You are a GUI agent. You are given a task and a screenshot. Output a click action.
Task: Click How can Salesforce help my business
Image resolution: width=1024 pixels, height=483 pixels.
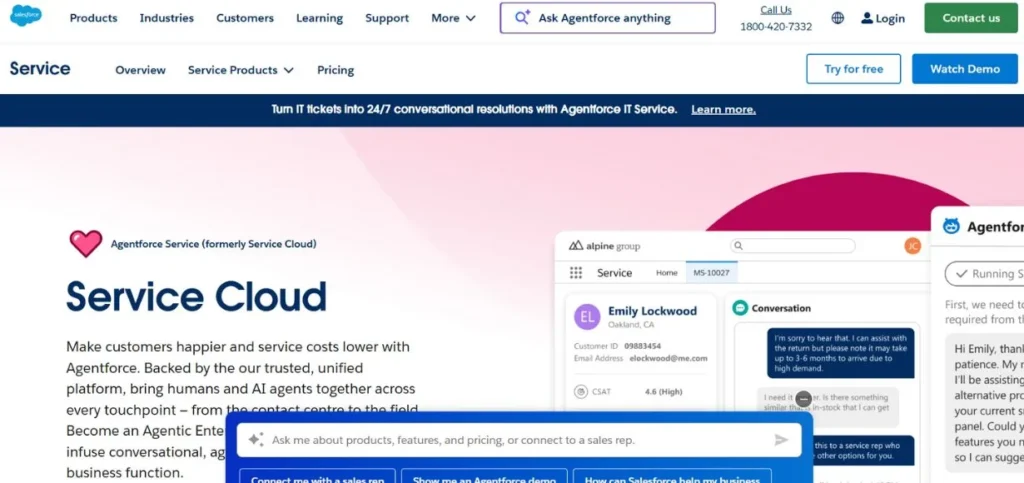click(x=673, y=478)
